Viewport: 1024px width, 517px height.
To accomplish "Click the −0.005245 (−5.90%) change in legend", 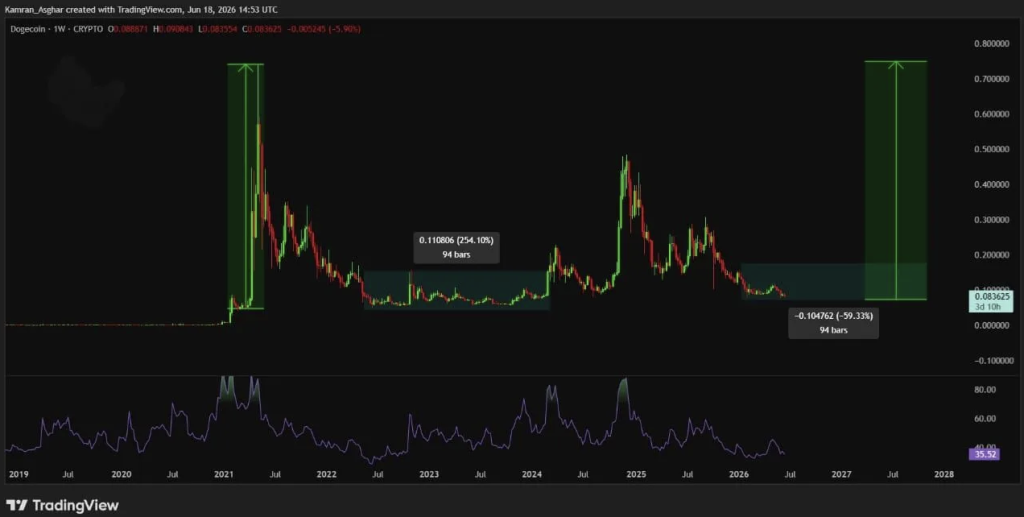I will pyautogui.click(x=323, y=29).
